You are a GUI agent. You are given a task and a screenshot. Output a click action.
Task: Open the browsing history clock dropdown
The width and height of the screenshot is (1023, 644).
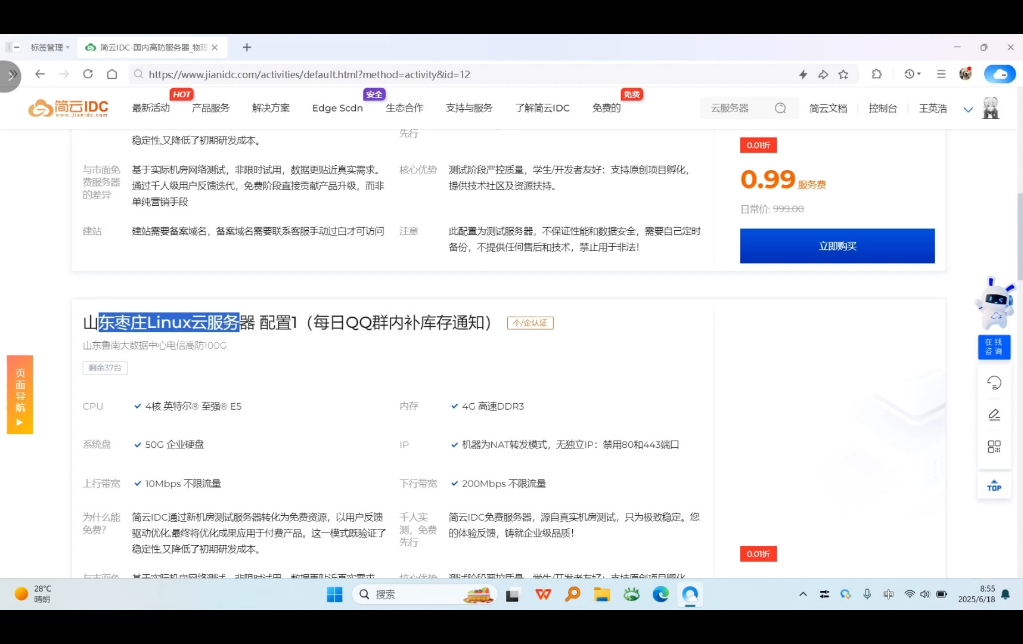click(x=912, y=74)
